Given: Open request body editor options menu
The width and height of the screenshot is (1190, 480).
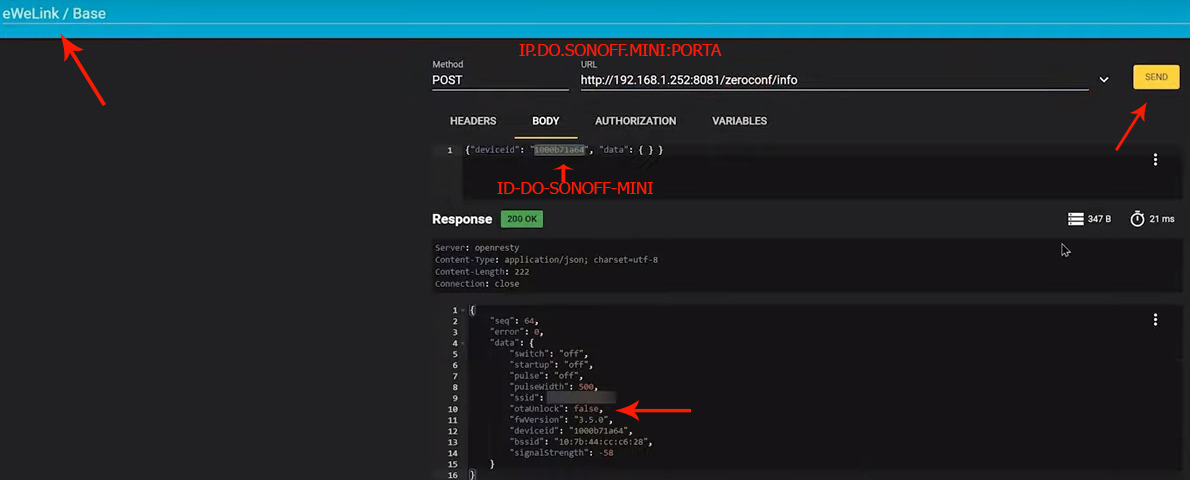Looking at the screenshot, I should [x=1155, y=159].
